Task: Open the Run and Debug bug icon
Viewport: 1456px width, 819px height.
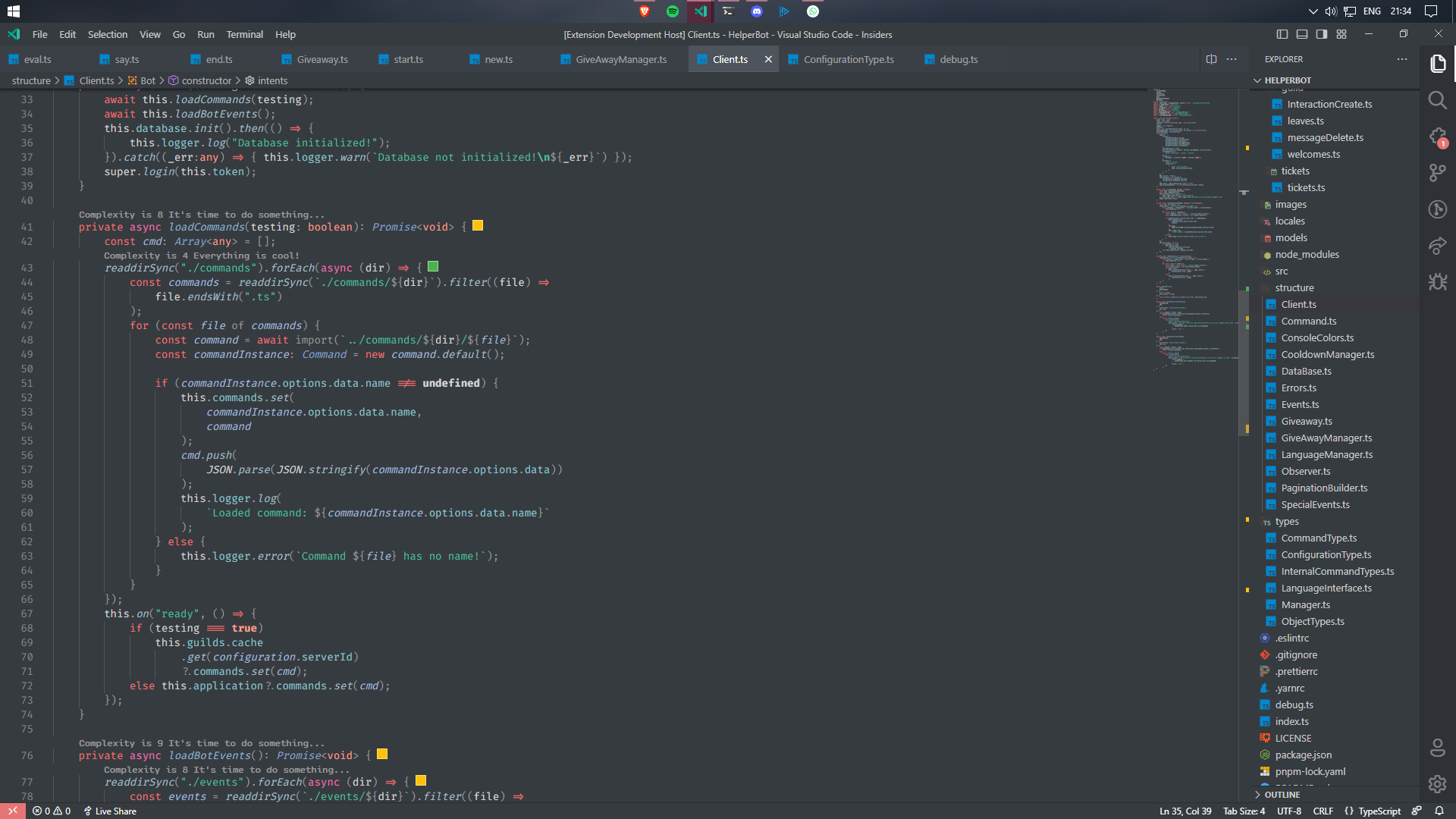Action: [1437, 282]
